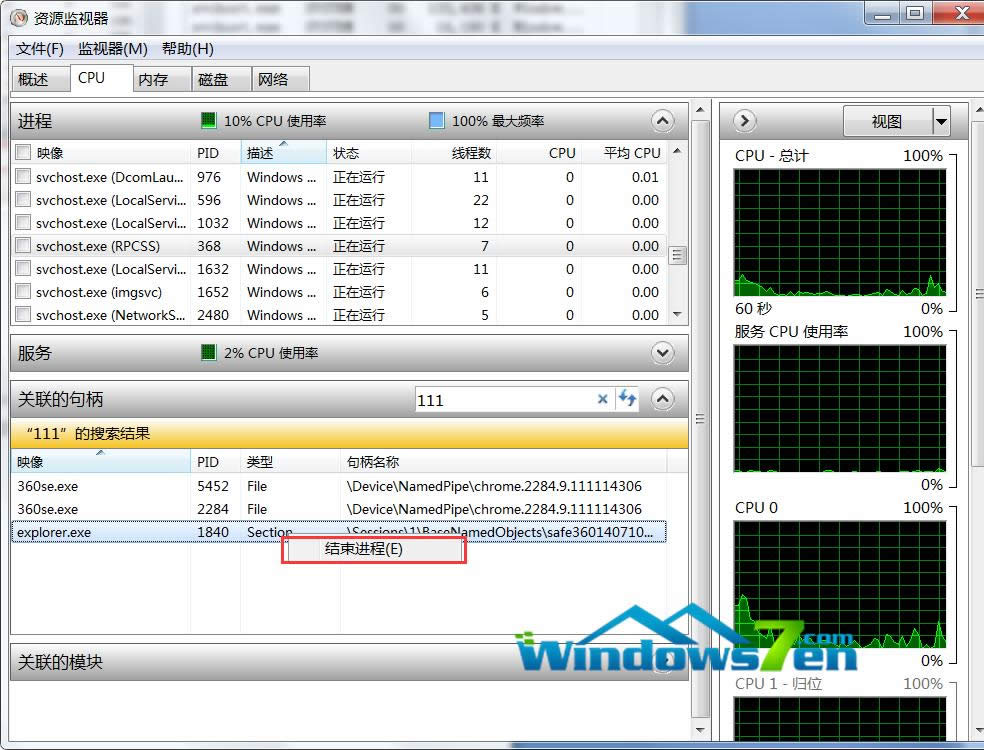Clear the handle search text with X icon

pyautogui.click(x=602, y=399)
